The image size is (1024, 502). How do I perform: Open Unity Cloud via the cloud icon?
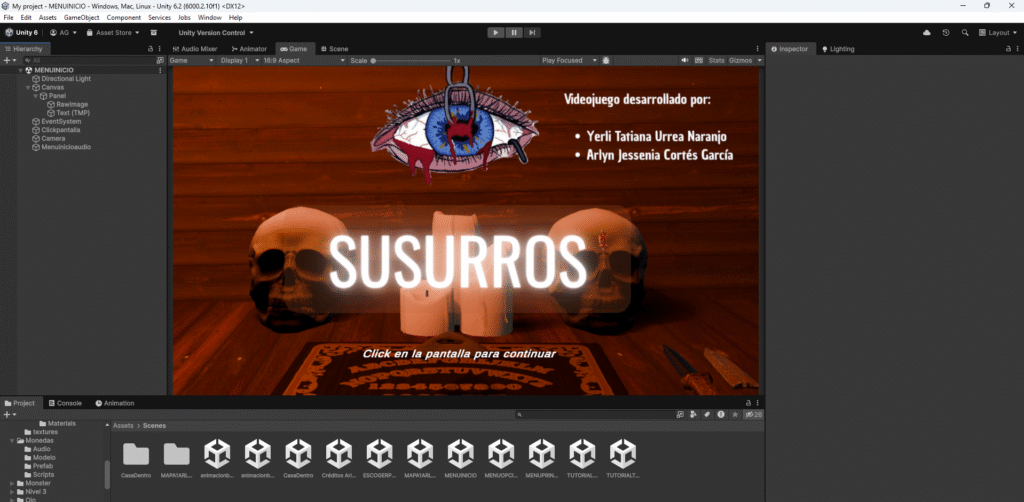[927, 33]
